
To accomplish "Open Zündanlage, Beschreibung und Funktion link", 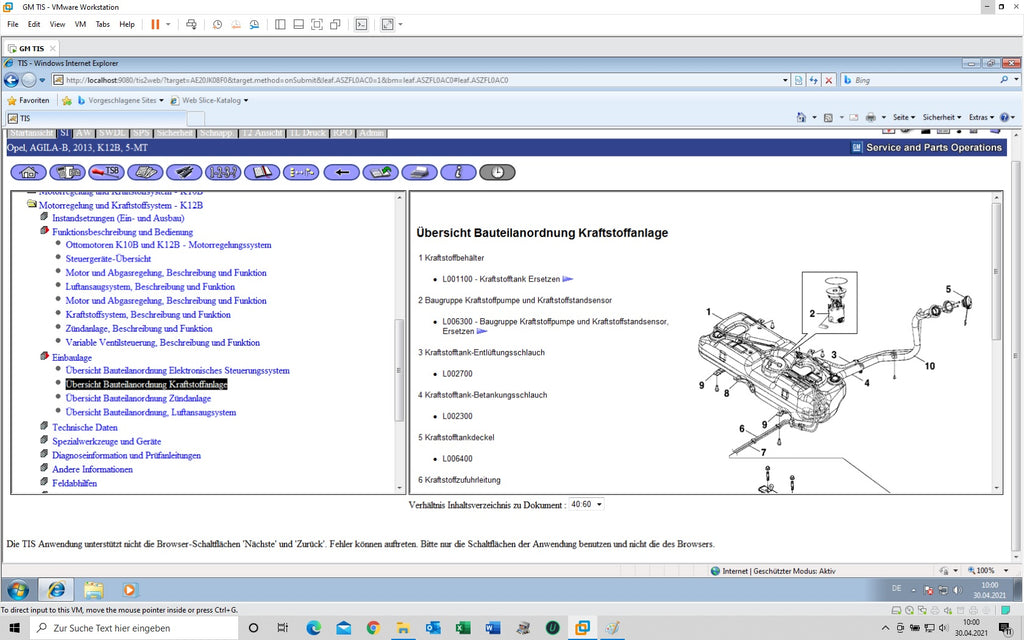I will click(x=138, y=328).
